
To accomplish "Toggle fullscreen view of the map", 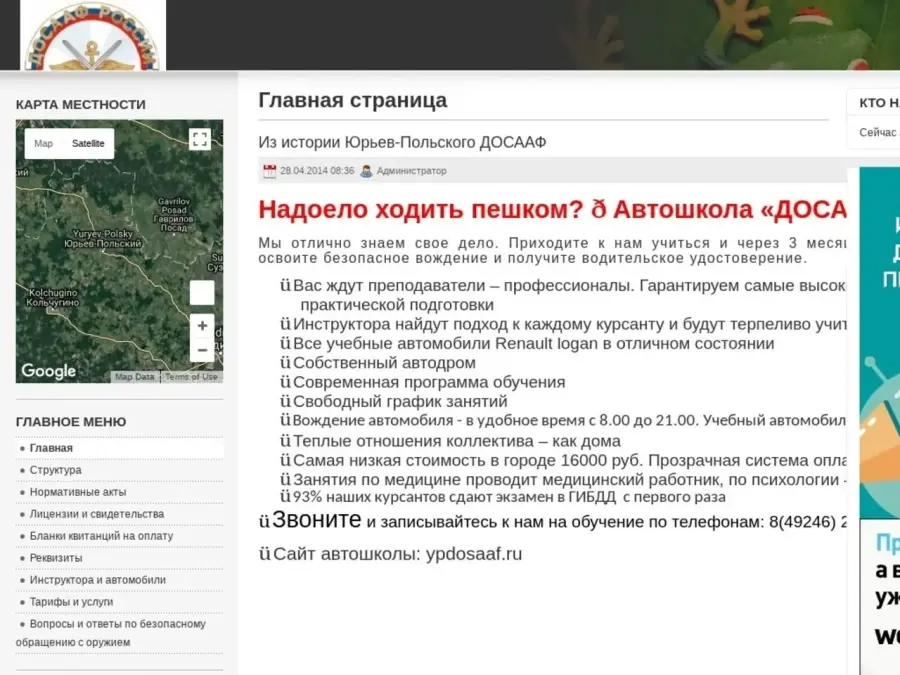I will pyautogui.click(x=200, y=139).
